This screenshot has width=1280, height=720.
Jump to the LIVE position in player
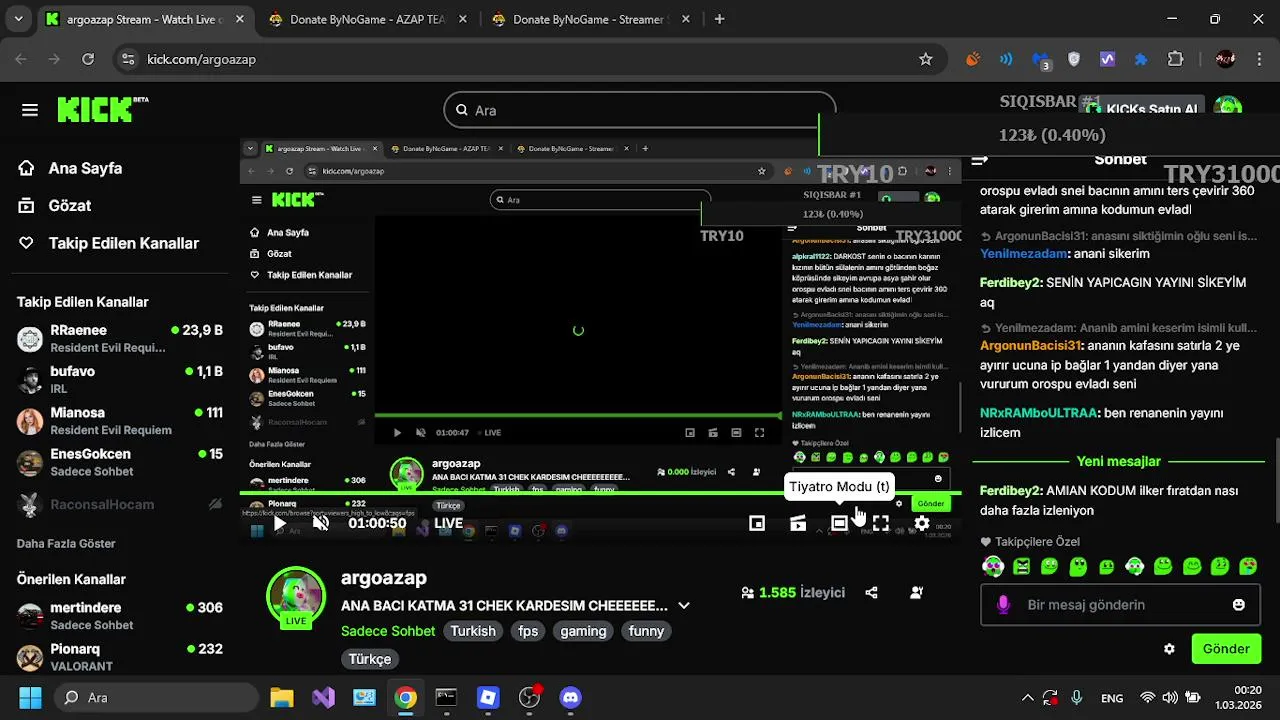click(448, 523)
